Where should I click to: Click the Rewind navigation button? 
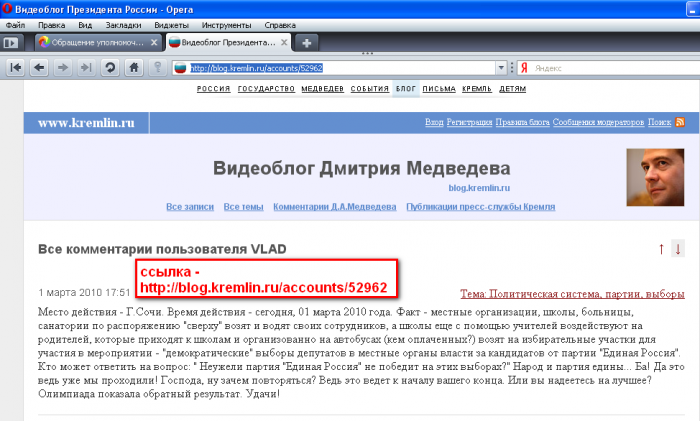[x=15, y=68]
